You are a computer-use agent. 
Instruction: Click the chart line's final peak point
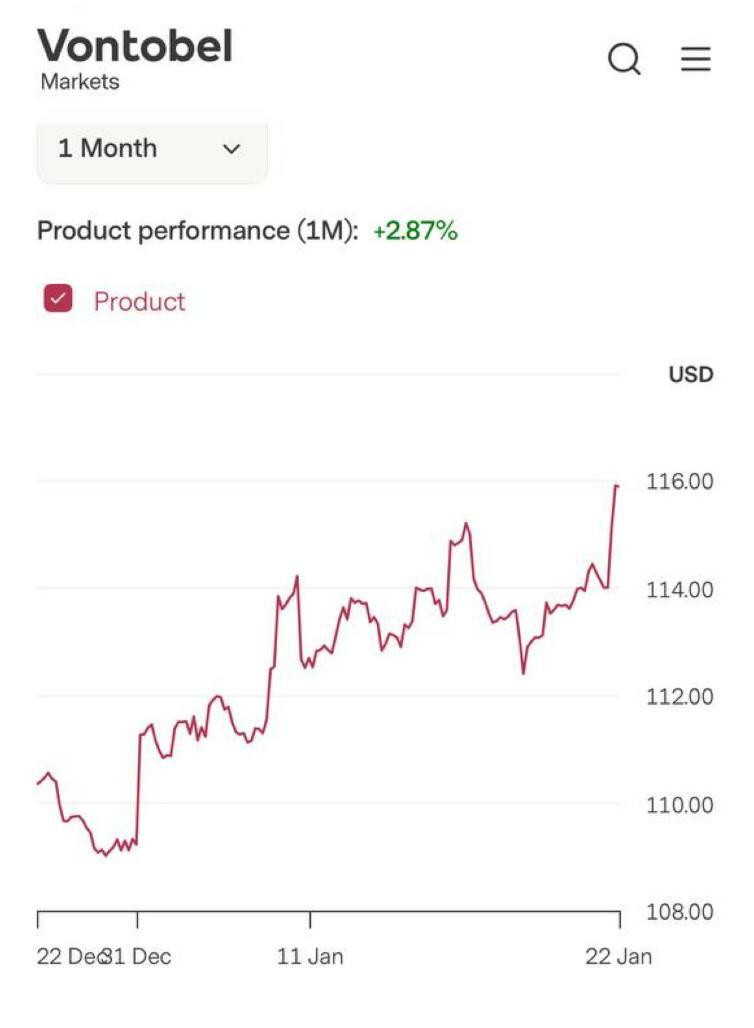[x=616, y=486]
